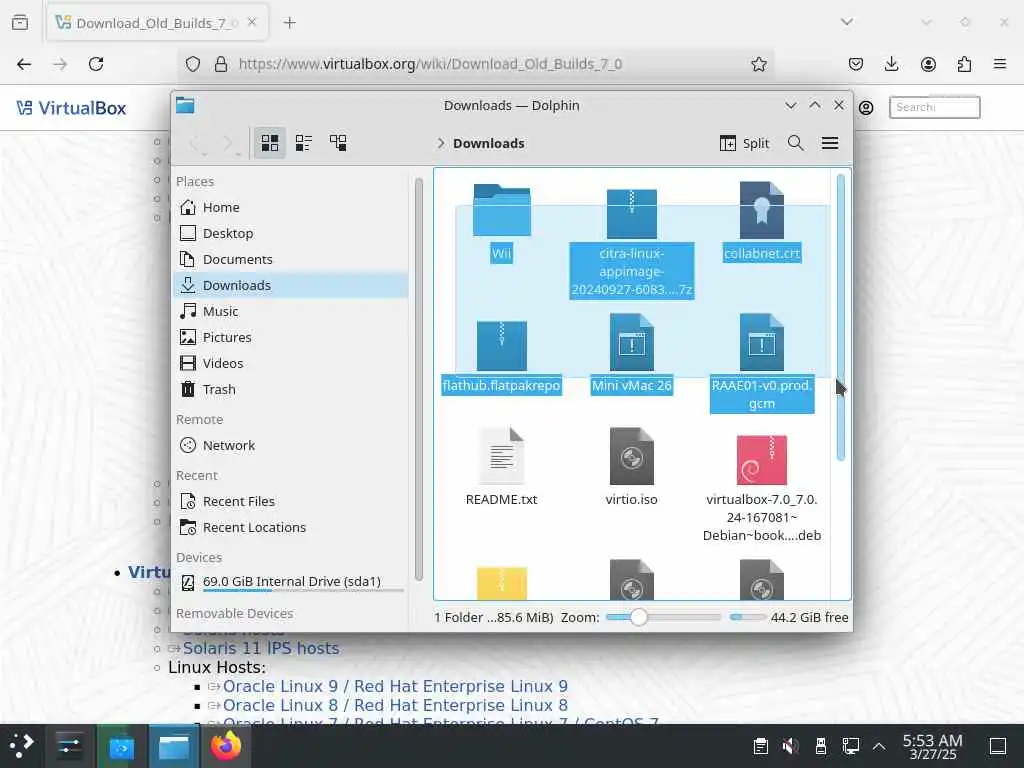Screen dimensions: 1024x768
Task: Select the README.txt document icon
Action: pyautogui.click(x=502, y=456)
